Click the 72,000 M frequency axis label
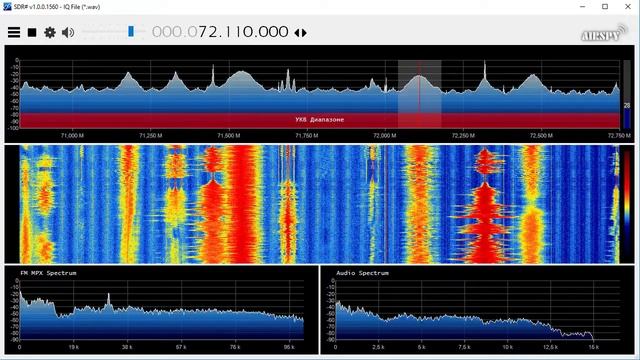This screenshot has width=640, height=360. point(384,135)
